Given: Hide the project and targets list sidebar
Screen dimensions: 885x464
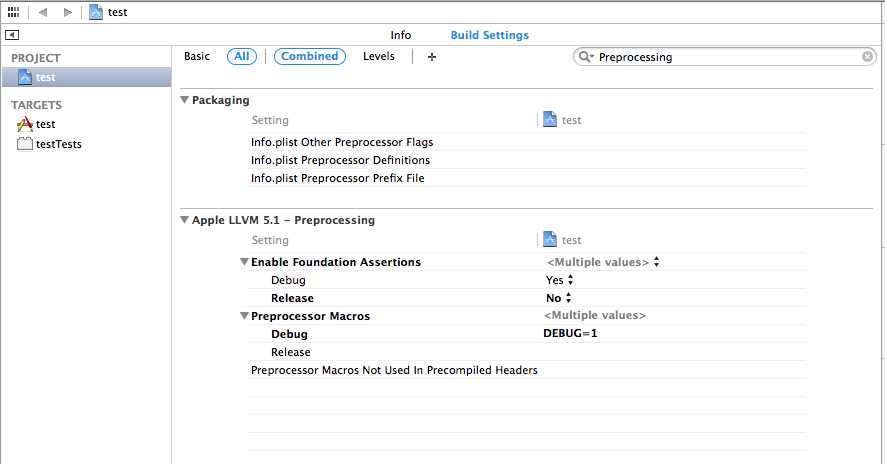Looking at the screenshot, I should pos(12,35).
